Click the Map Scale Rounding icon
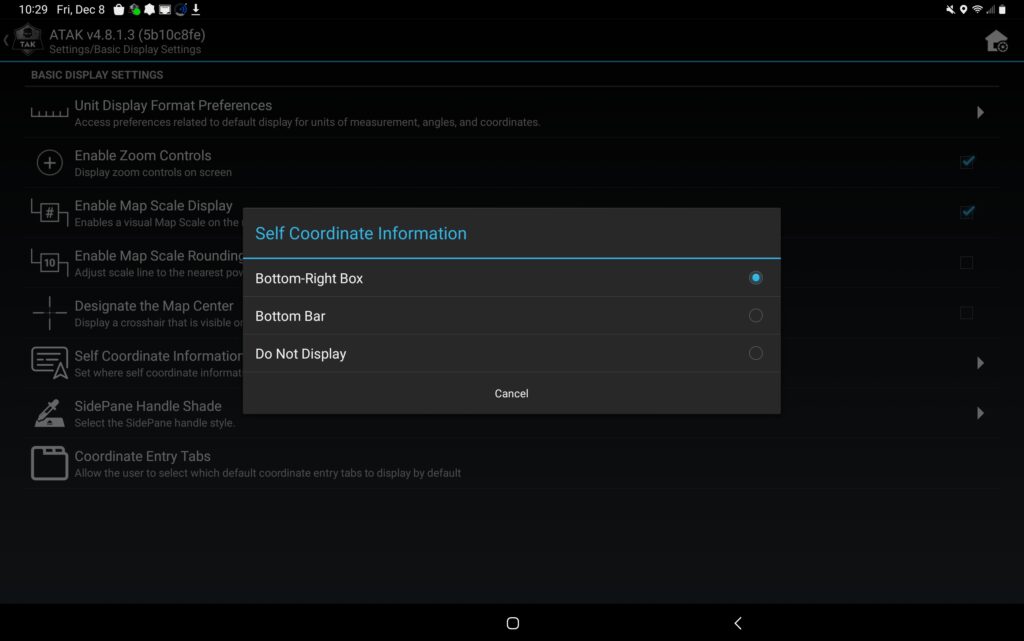Image resolution: width=1024 pixels, height=641 pixels. click(48, 262)
